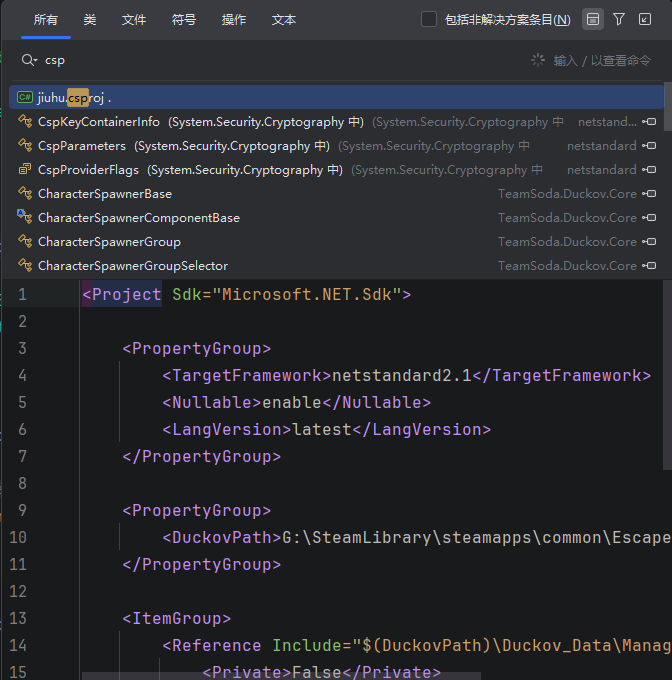Screen dimensions: 672x680
Task: Click the assembly icon on the CspParameters row
Action: tap(649, 146)
